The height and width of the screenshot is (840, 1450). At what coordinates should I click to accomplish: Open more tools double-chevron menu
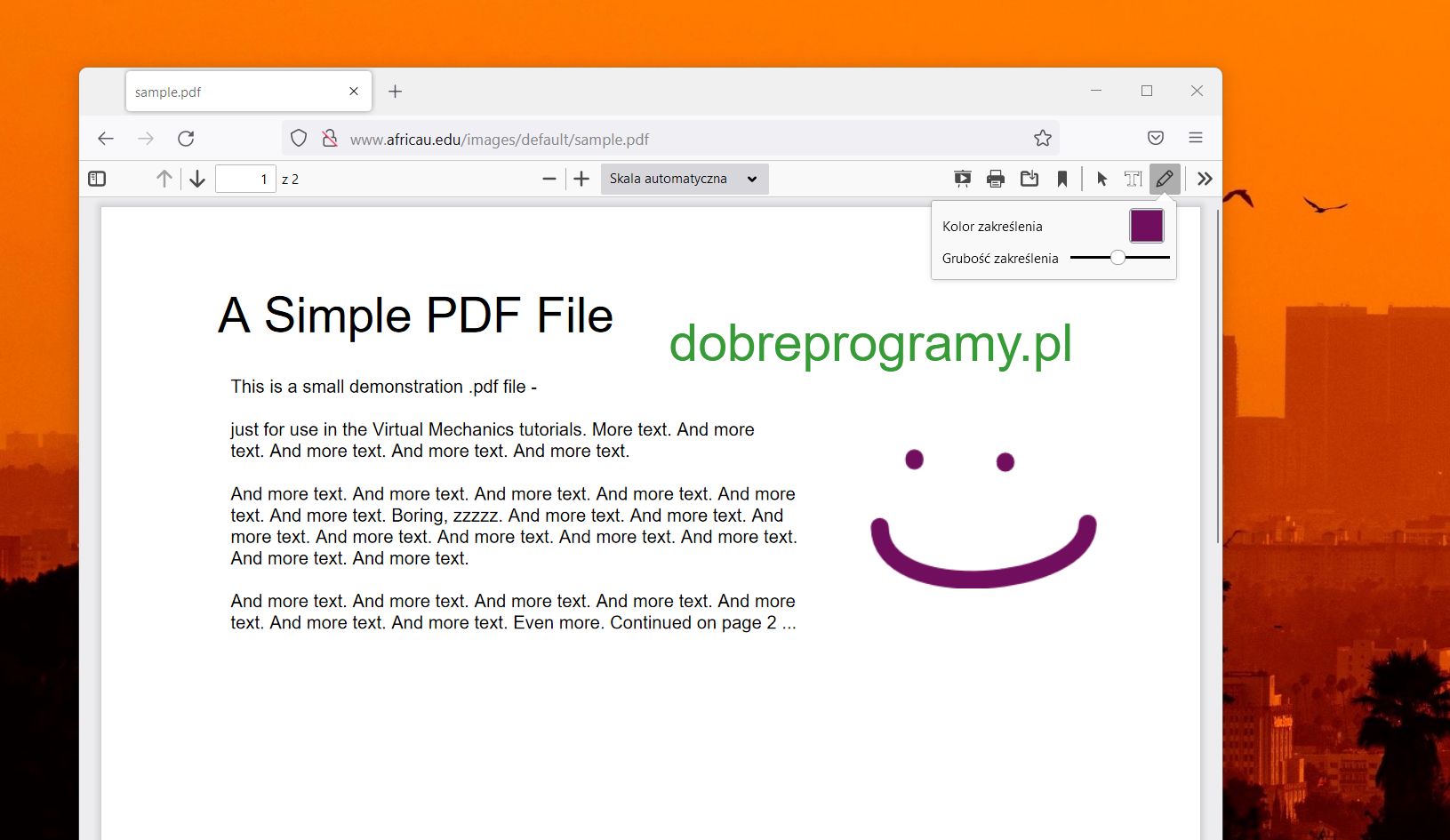(x=1205, y=179)
